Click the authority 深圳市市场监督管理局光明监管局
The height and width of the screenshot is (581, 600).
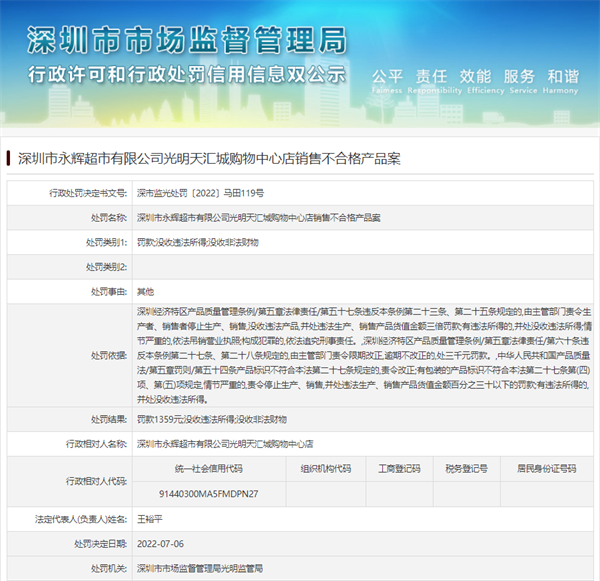pos(200,568)
